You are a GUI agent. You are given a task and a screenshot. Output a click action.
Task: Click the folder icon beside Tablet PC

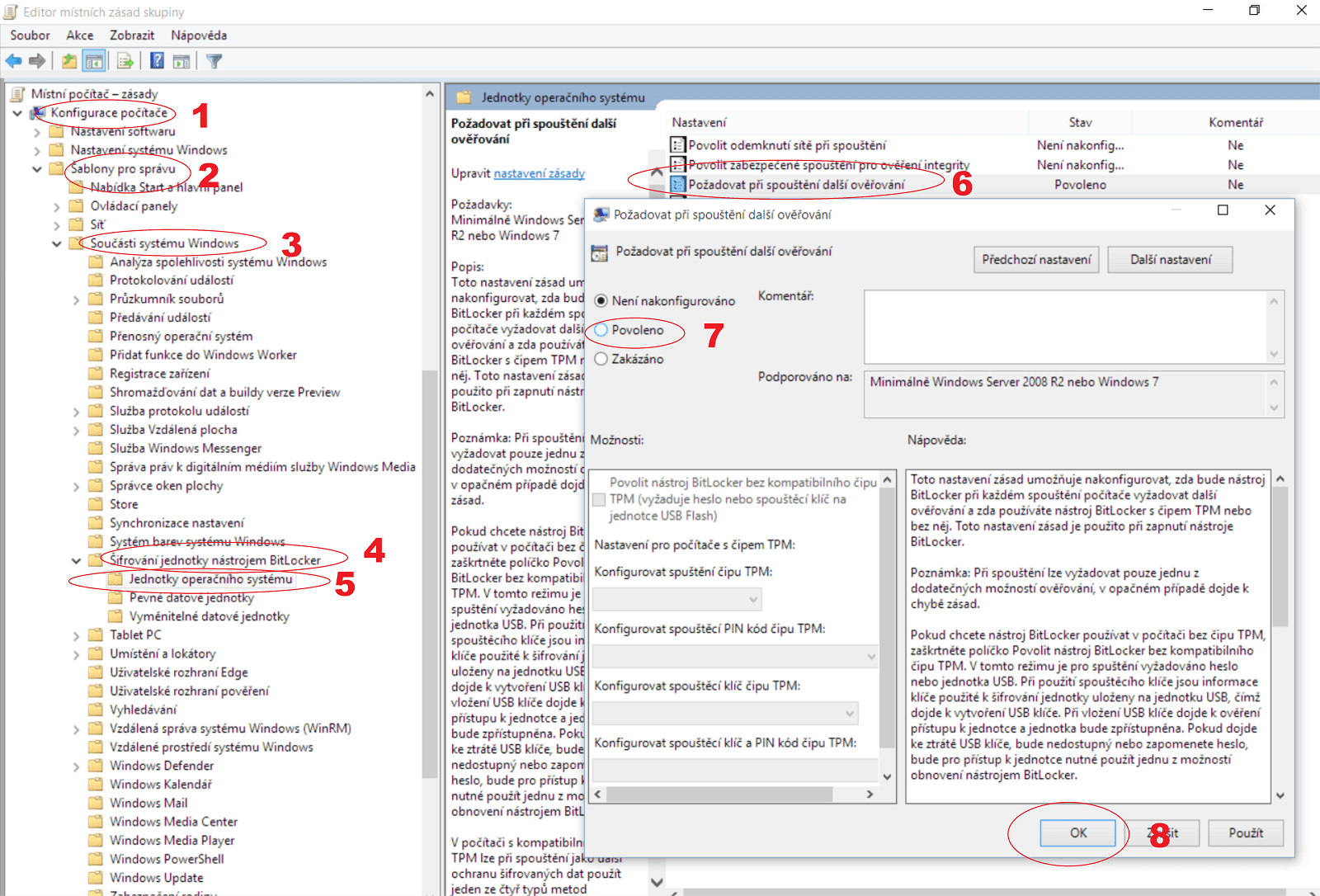click(x=96, y=634)
